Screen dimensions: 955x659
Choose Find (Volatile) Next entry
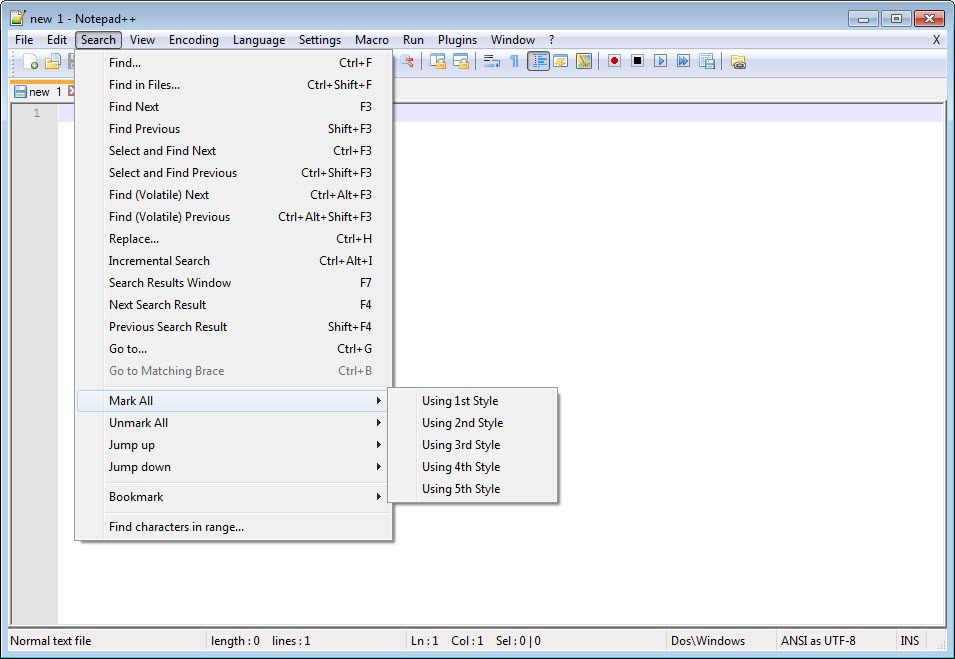click(x=234, y=194)
